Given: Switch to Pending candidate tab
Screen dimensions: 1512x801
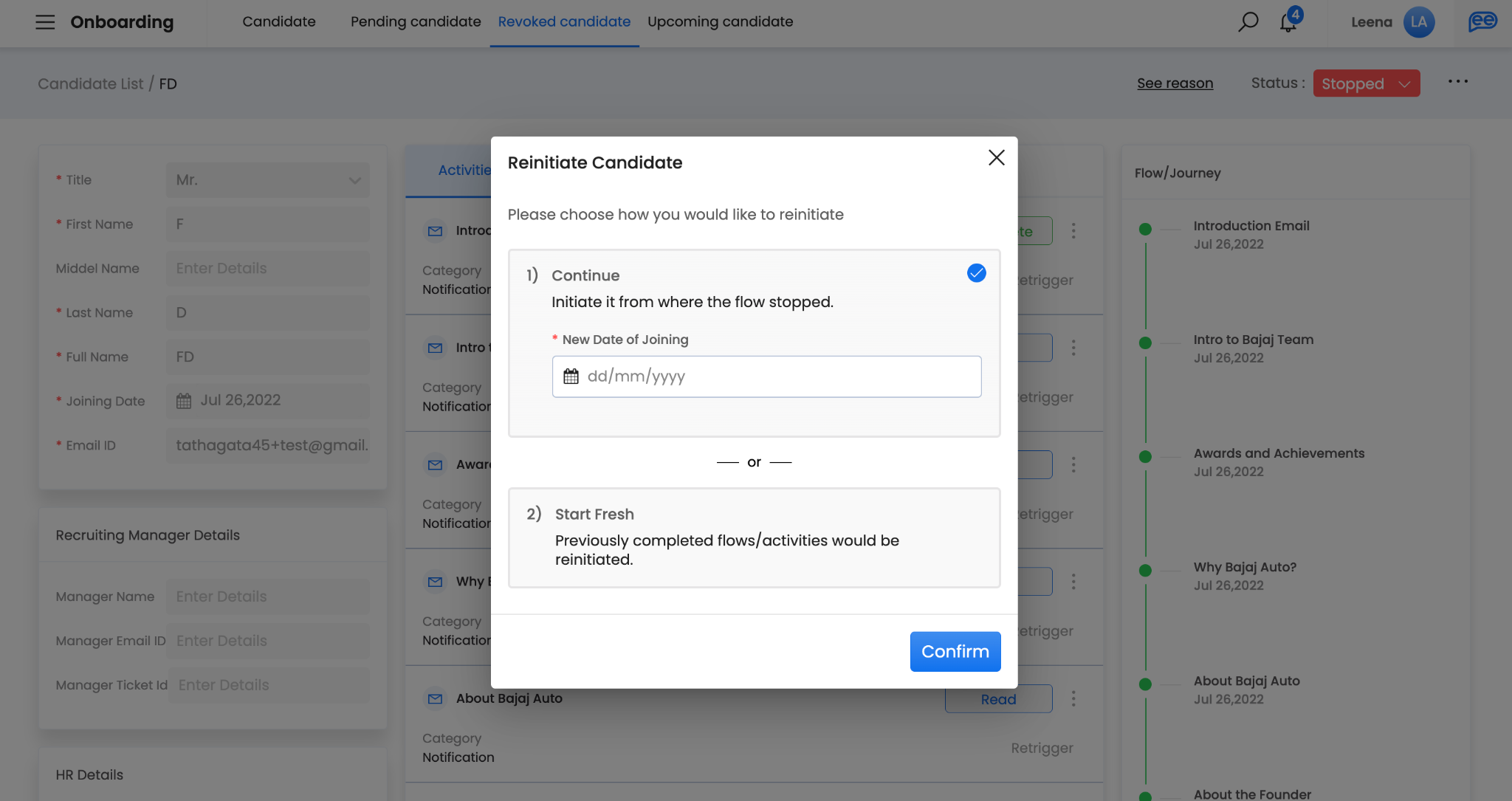Looking at the screenshot, I should pyautogui.click(x=416, y=22).
